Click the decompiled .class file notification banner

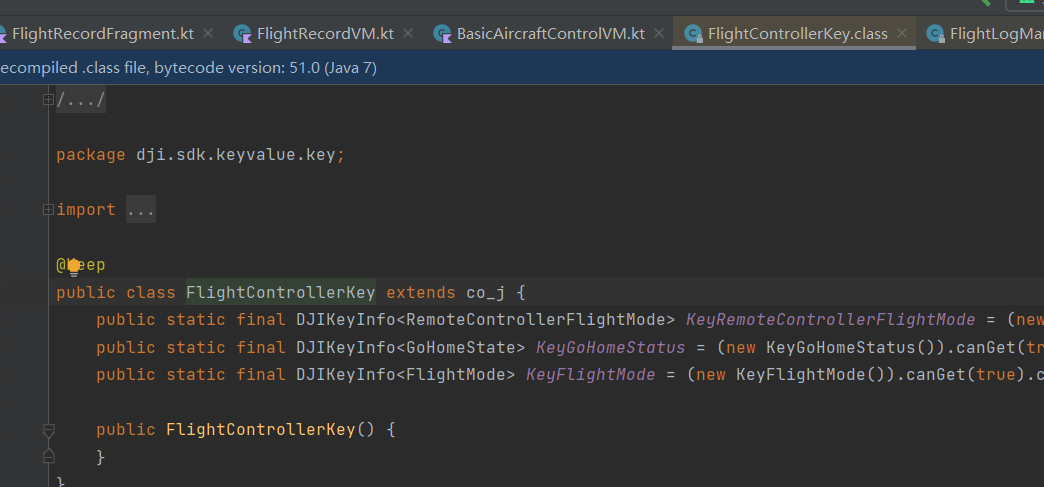point(522,68)
